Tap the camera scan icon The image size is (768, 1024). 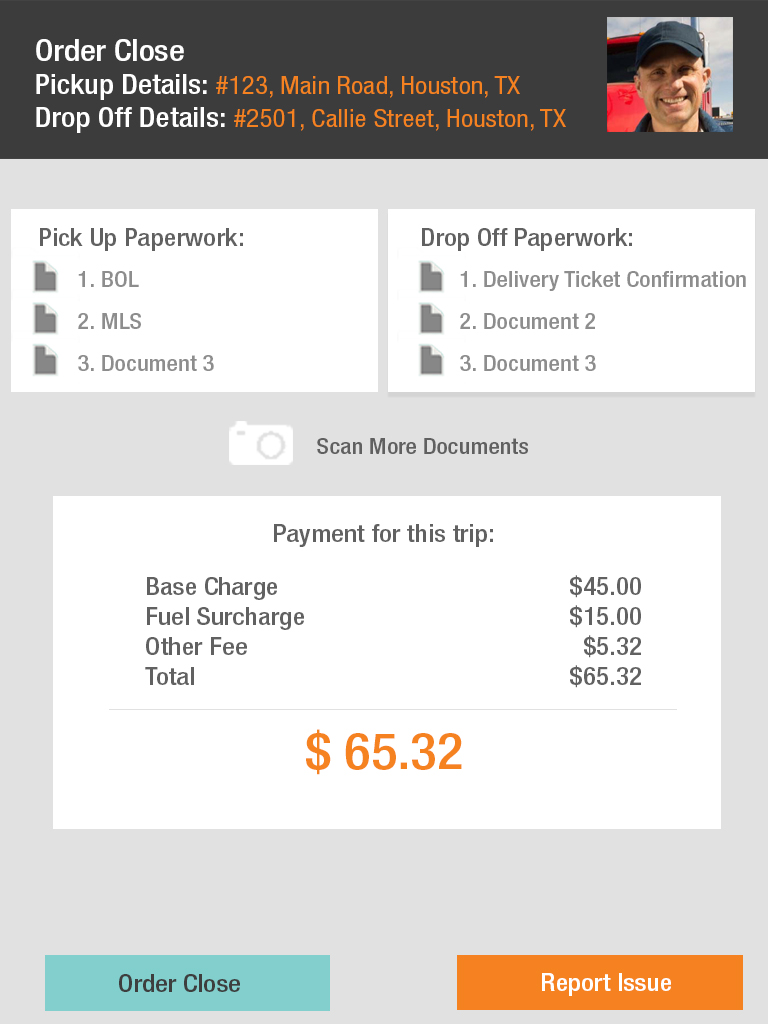[261, 443]
